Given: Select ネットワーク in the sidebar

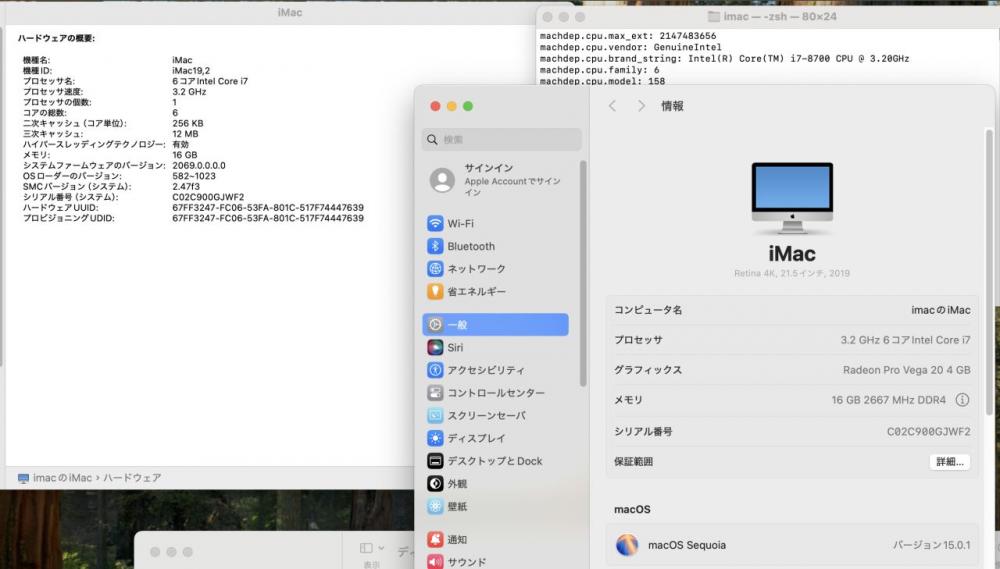Looking at the screenshot, I should 475,269.
